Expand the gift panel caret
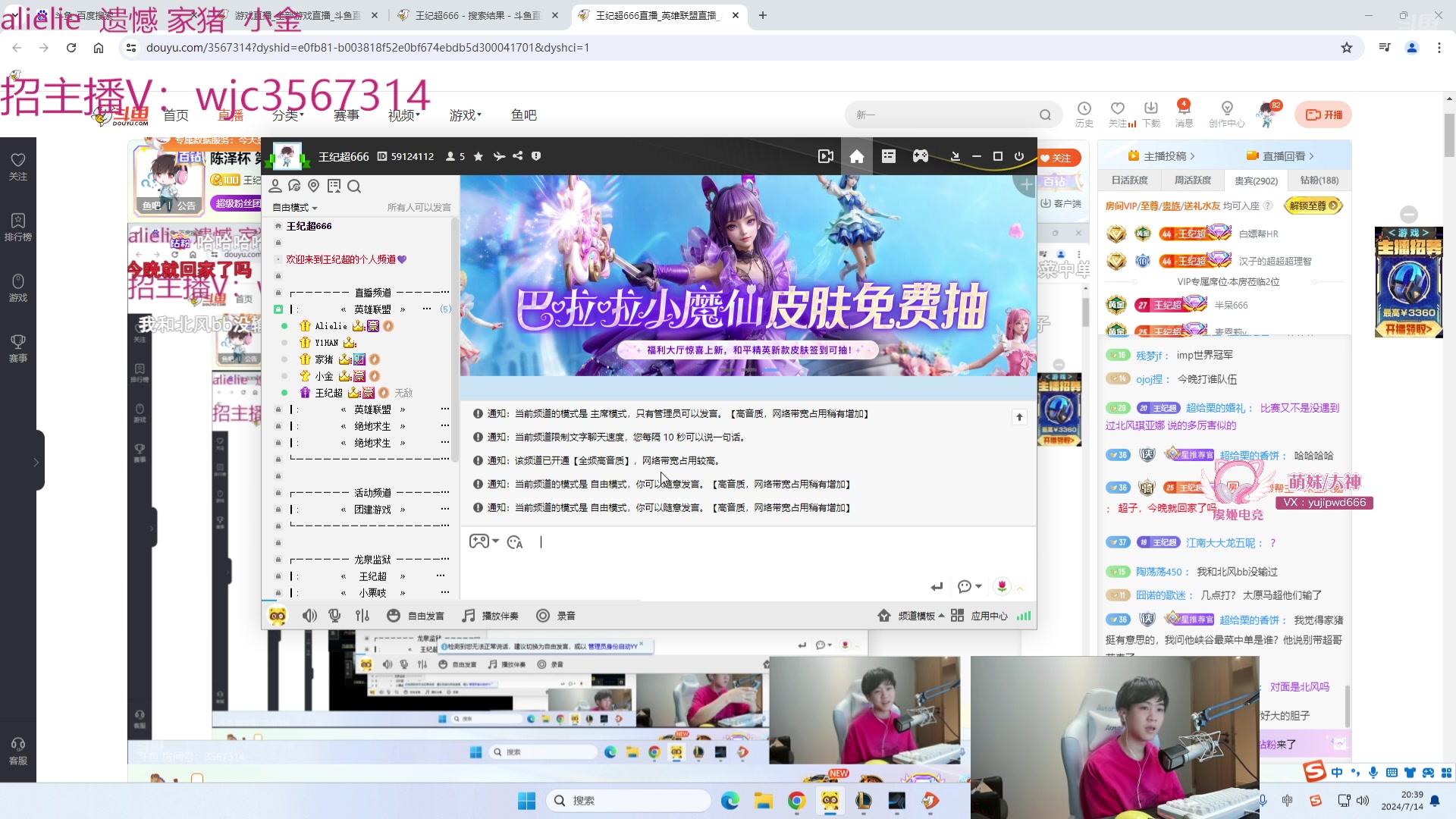The height and width of the screenshot is (819, 1456). coord(1021,588)
